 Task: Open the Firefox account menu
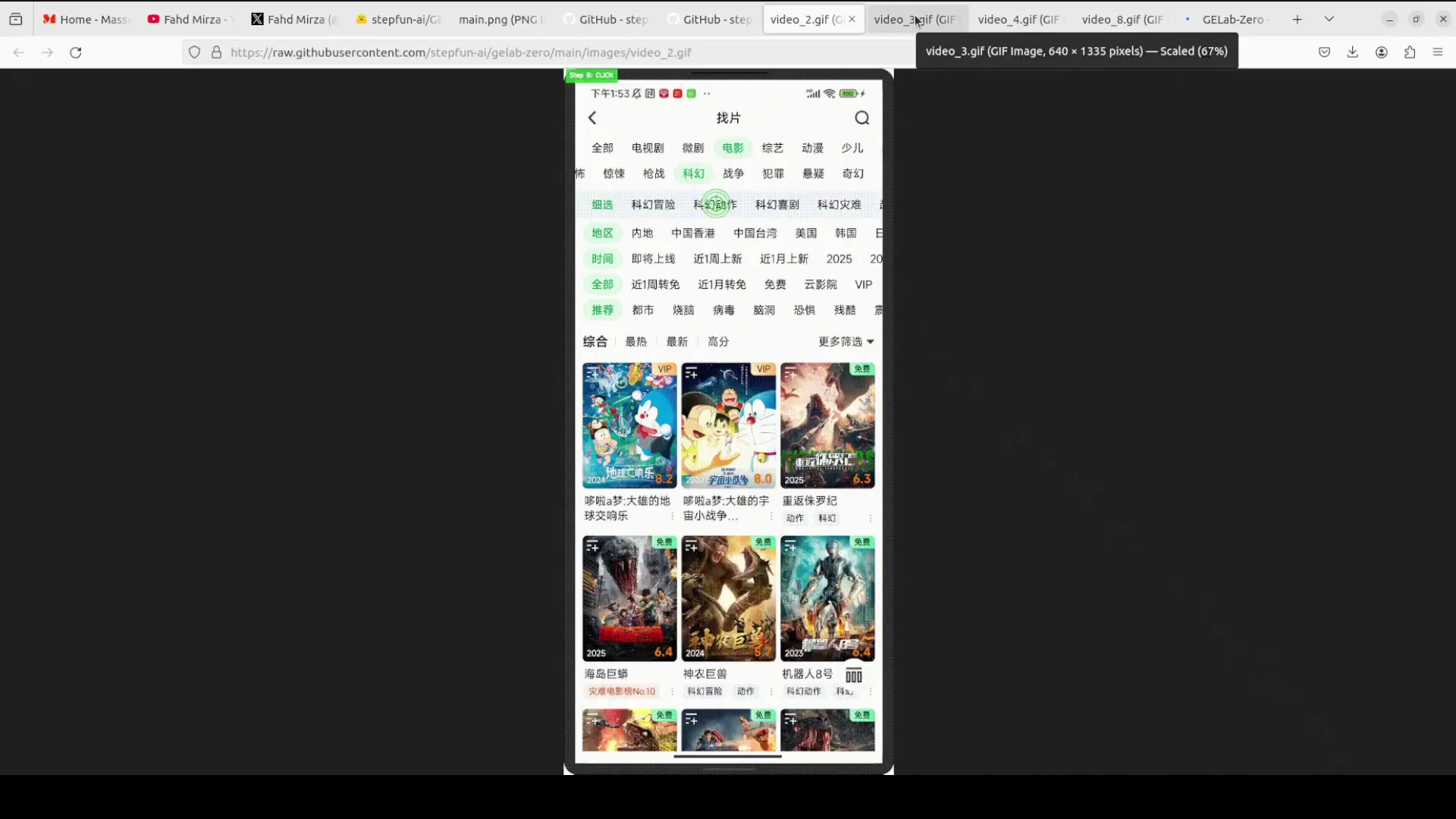[x=1381, y=52]
